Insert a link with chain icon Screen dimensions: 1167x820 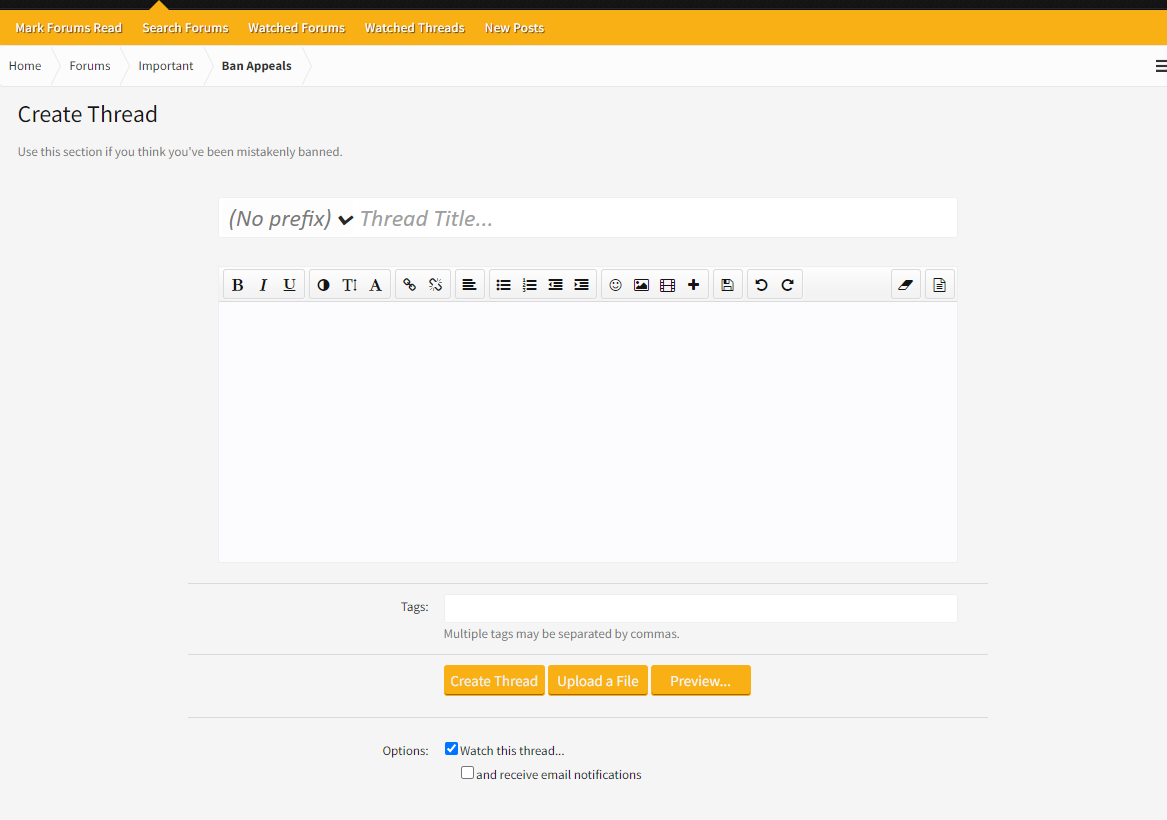(409, 285)
